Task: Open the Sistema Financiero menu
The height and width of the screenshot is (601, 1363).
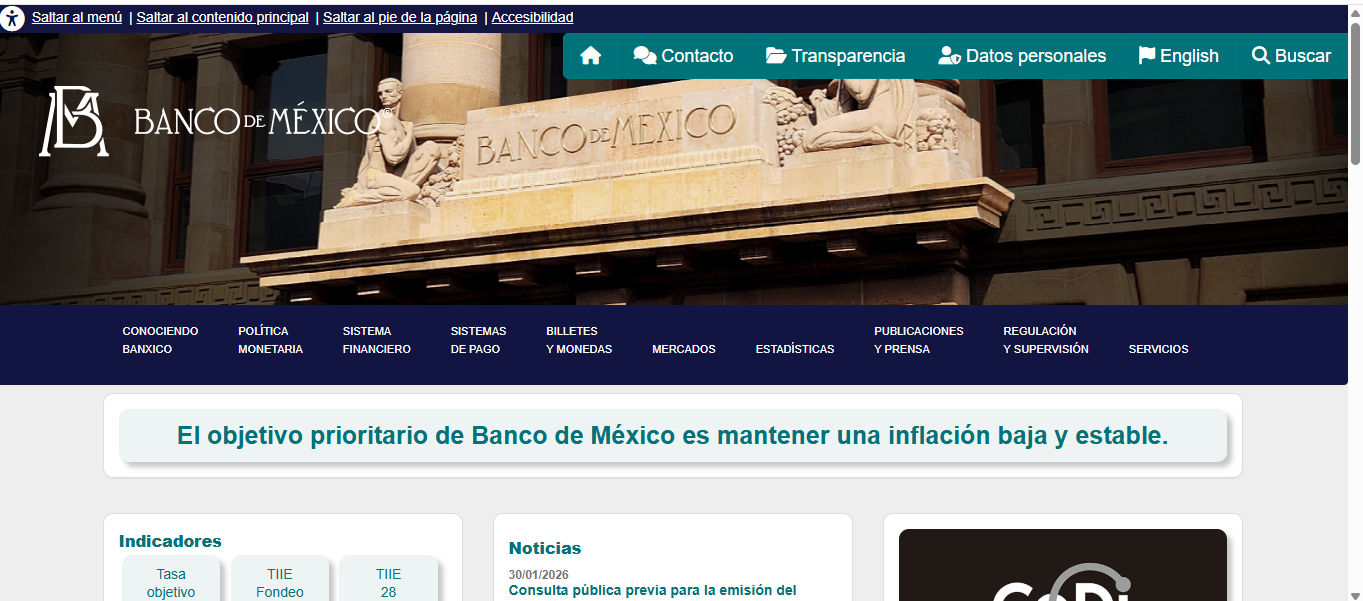Action: [376, 340]
